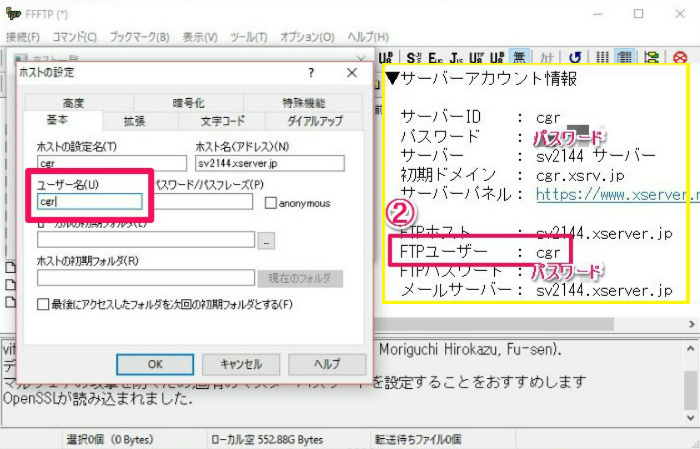Click the ホスト名(アドレス) field with sv2144.xserver.jp
The height and width of the screenshot is (449, 700).
point(270,163)
